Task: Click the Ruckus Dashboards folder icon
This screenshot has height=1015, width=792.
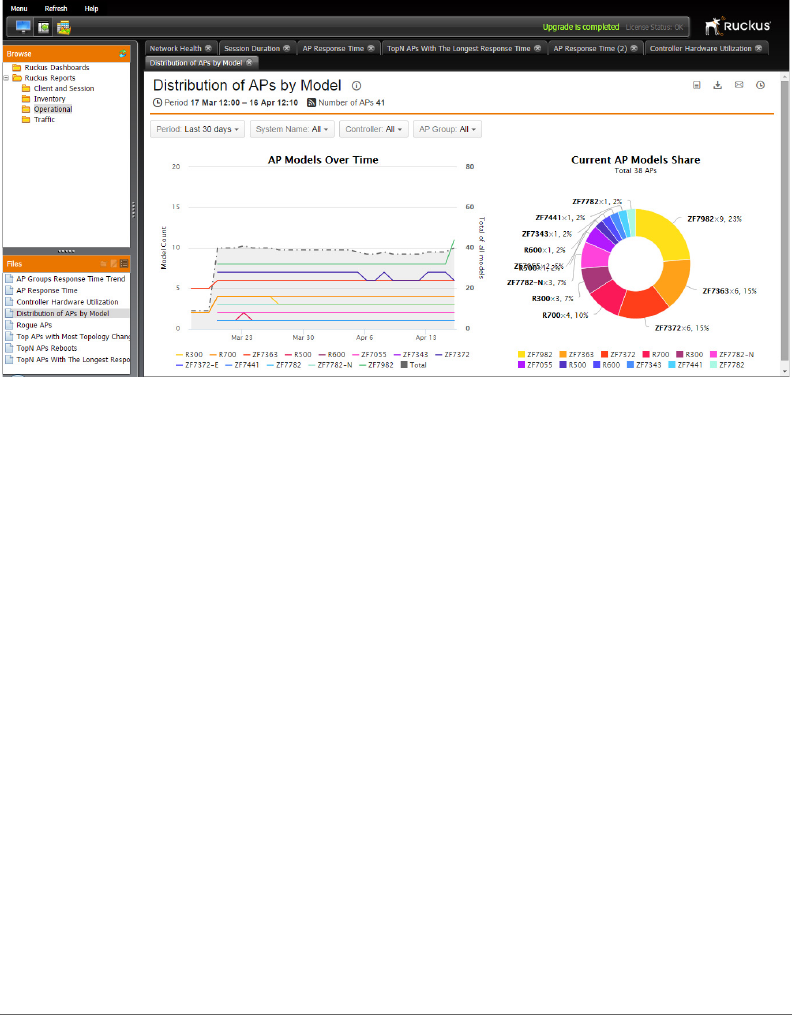Action: click(x=17, y=67)
